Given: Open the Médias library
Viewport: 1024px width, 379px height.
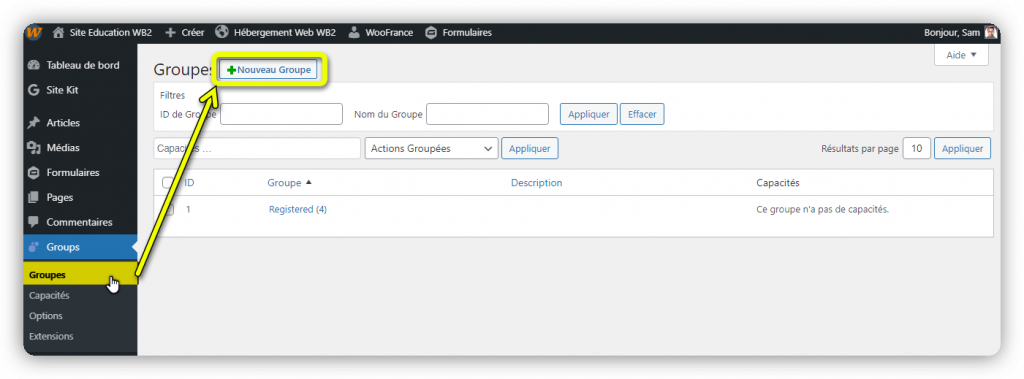Looking at the screenshot, I should (63, 148).
